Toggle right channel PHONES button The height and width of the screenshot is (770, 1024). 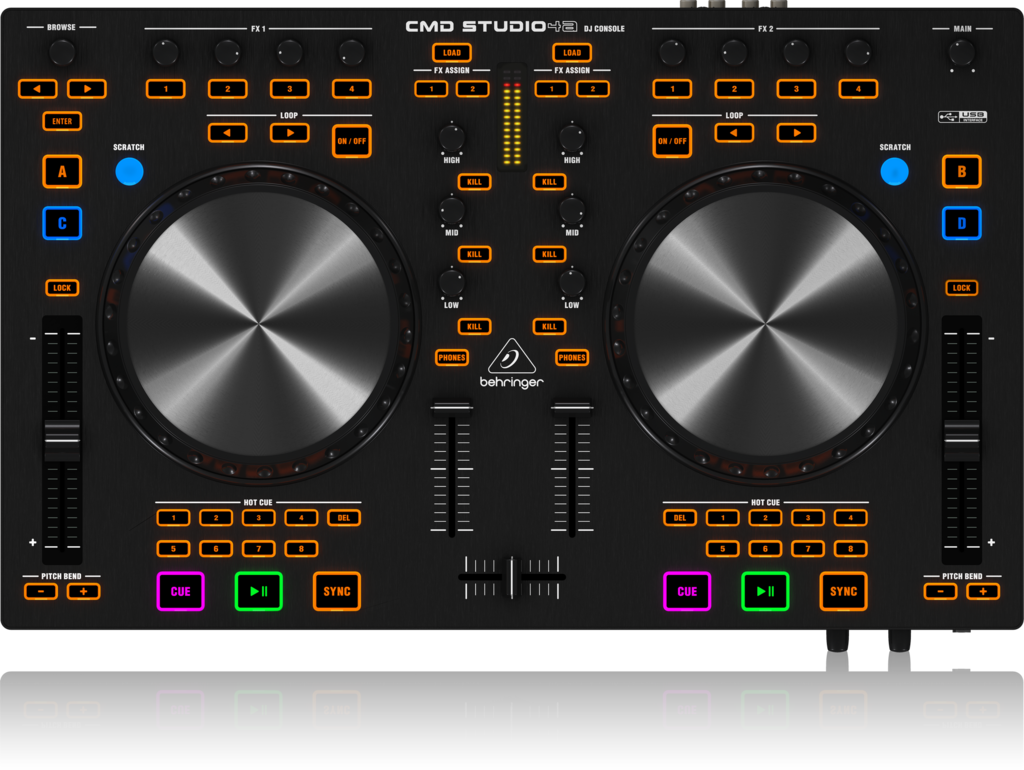point(572,358)
